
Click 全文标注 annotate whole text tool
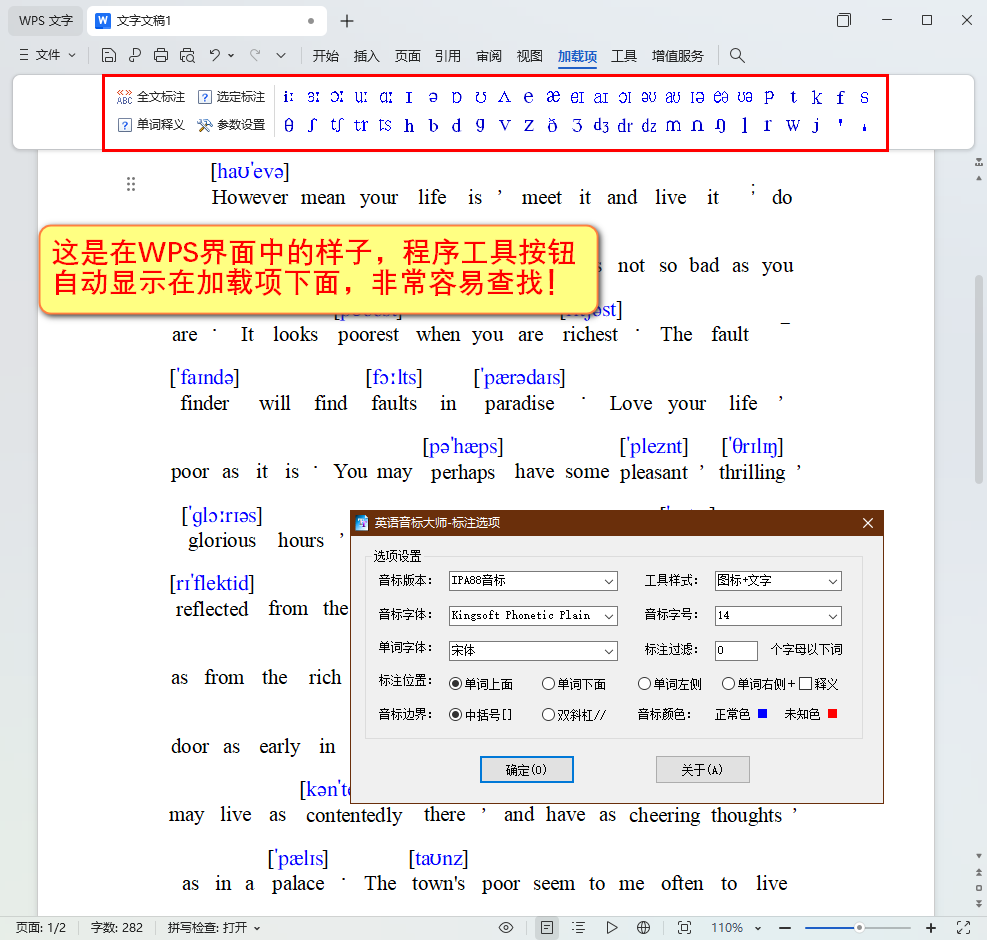pyautogui.click(x=151, y=97)
